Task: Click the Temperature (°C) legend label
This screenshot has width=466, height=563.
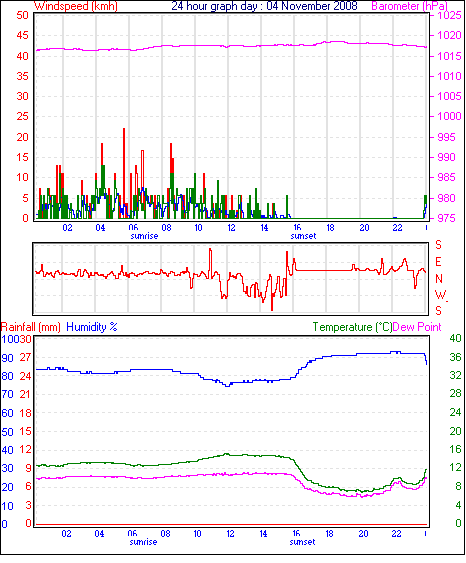Action: [352, 327]
